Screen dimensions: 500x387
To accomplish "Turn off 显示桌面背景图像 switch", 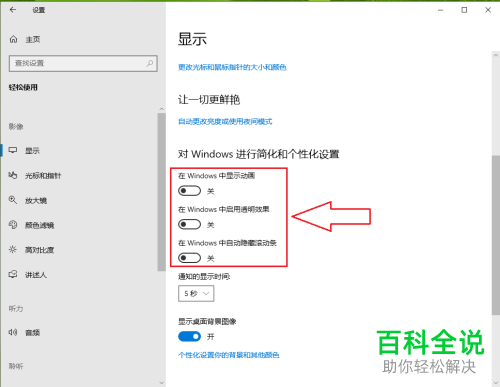I will point(189,336).
